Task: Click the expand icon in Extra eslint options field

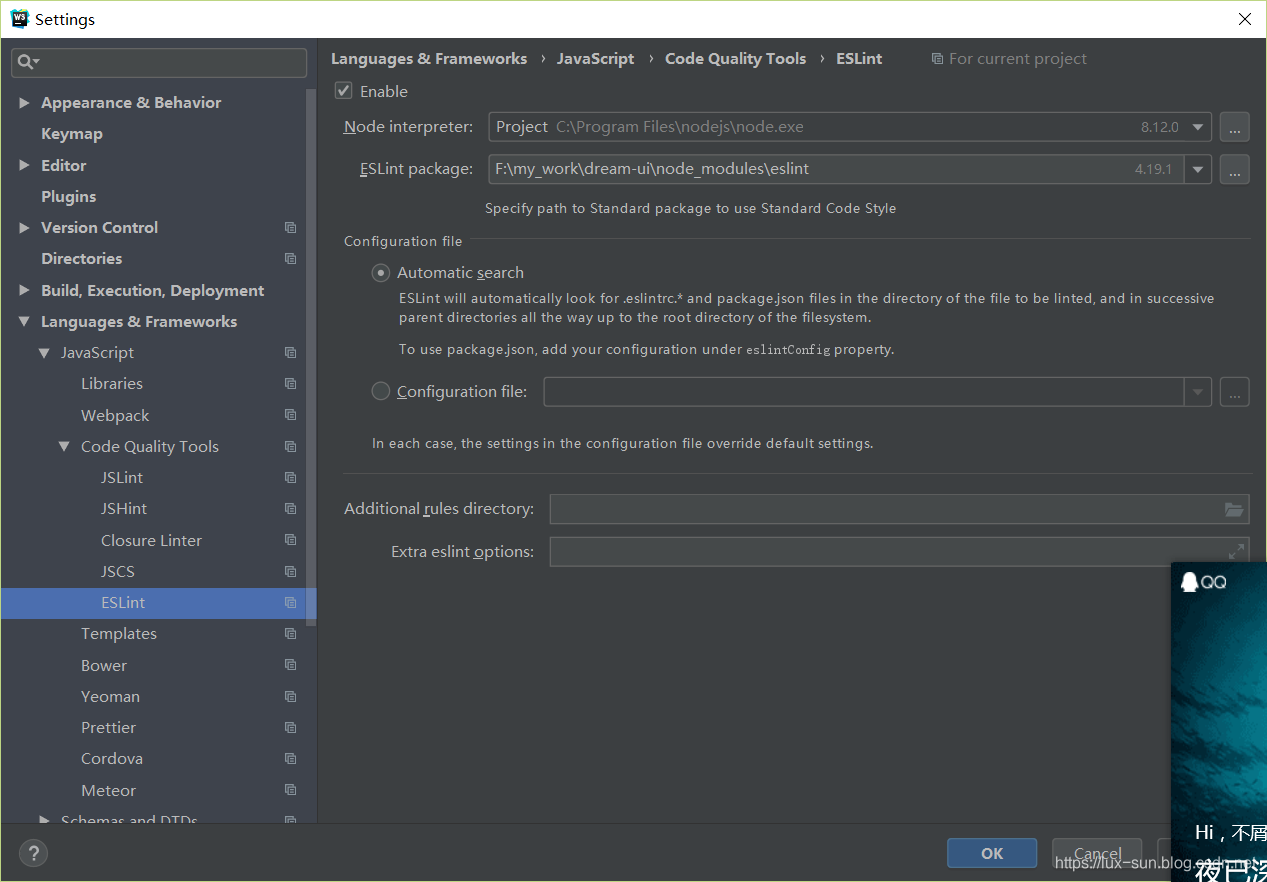Action: click(x=1236, y=551)
